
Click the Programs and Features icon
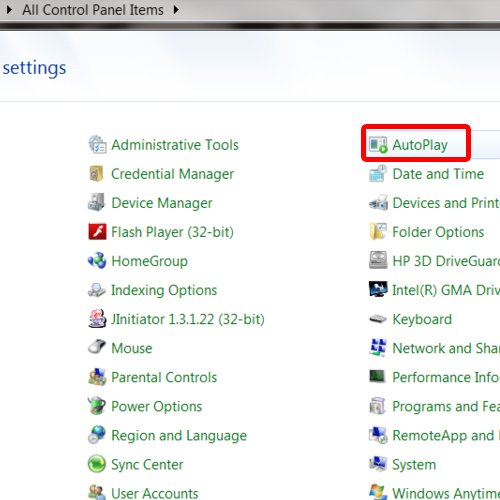378,406
